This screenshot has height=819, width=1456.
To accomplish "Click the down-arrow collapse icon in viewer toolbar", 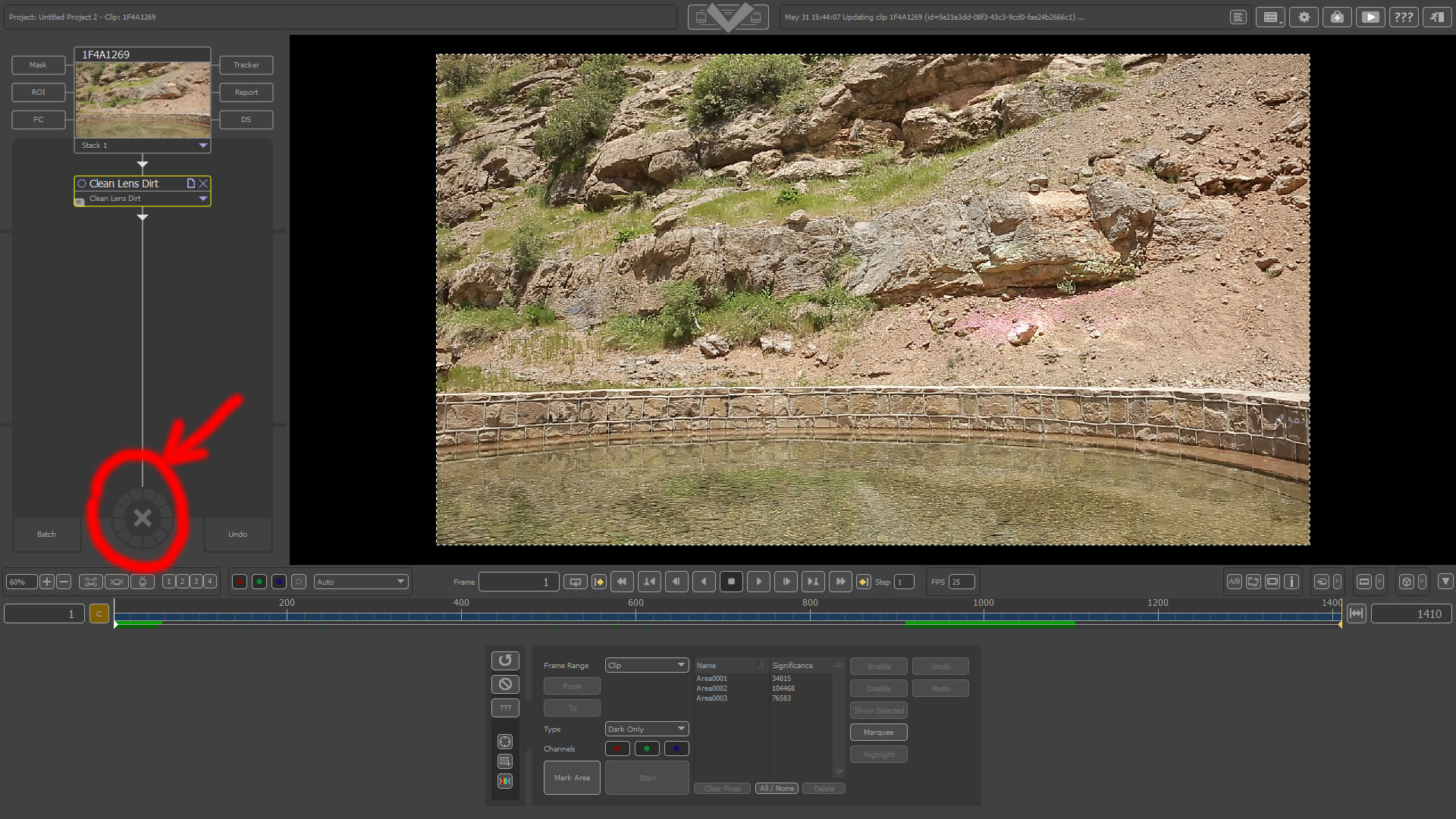I will (1446, 582).
